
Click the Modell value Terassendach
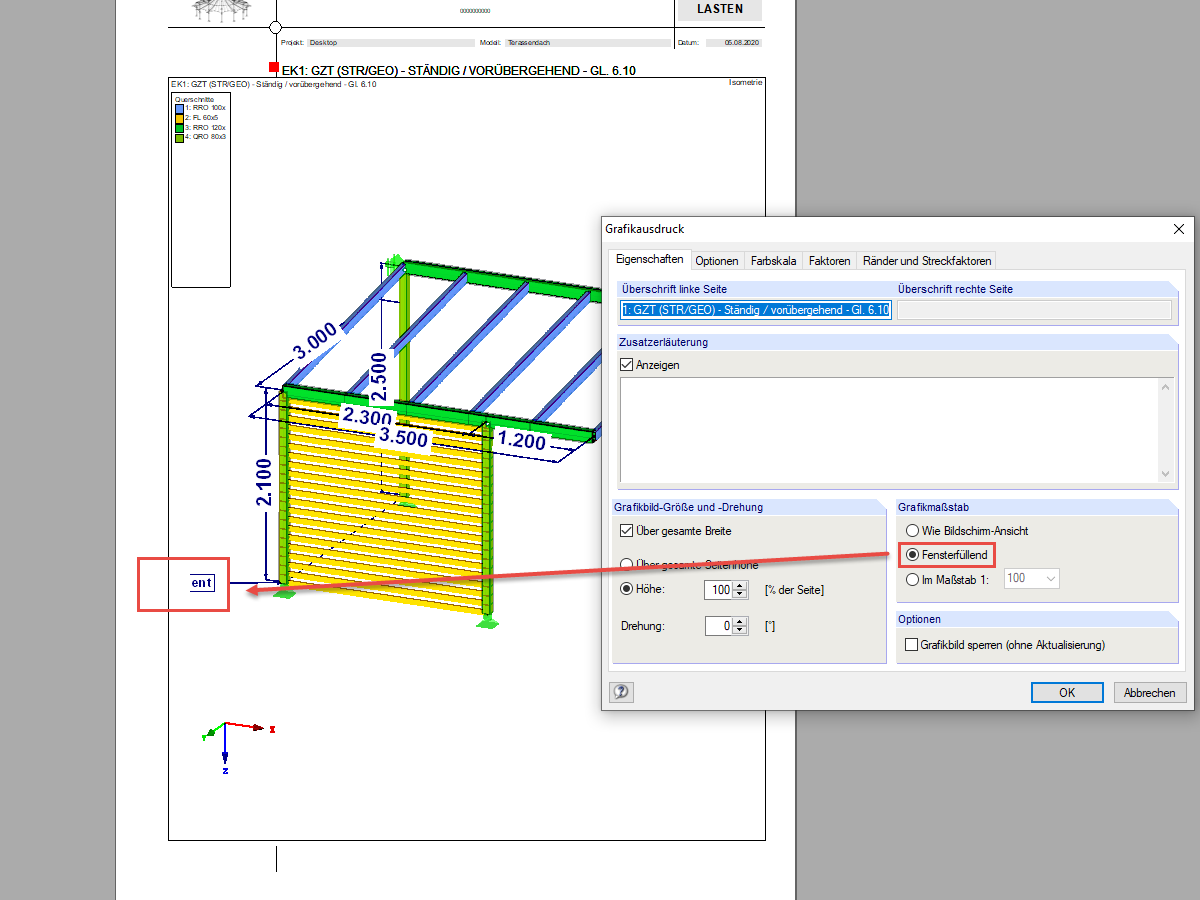pyautogui.click(x=529, y=43)
